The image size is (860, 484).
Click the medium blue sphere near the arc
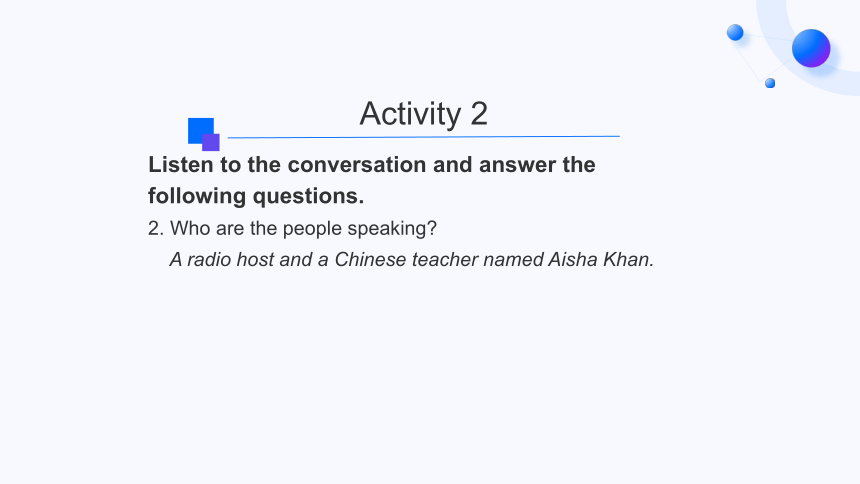[x=735, y=32]
